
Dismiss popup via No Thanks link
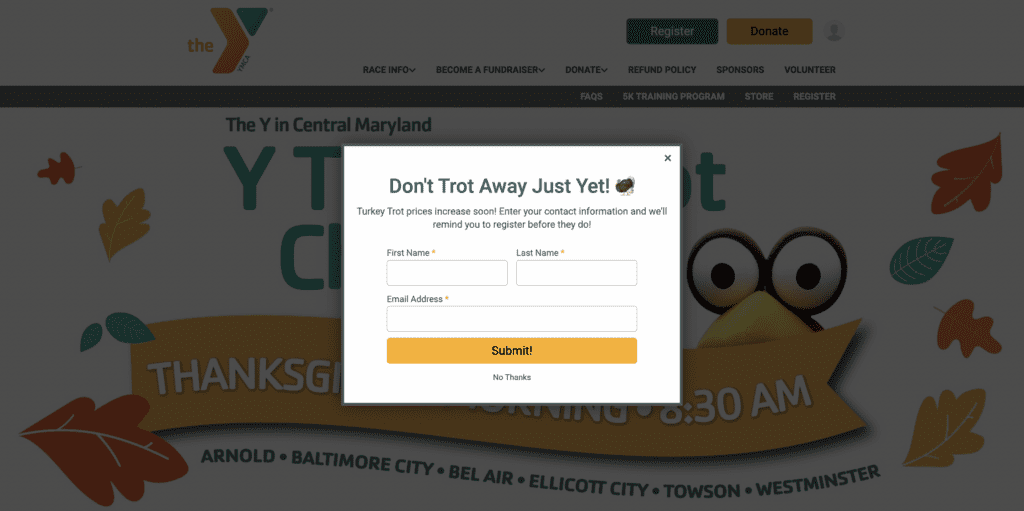click(x=512, y=378)
